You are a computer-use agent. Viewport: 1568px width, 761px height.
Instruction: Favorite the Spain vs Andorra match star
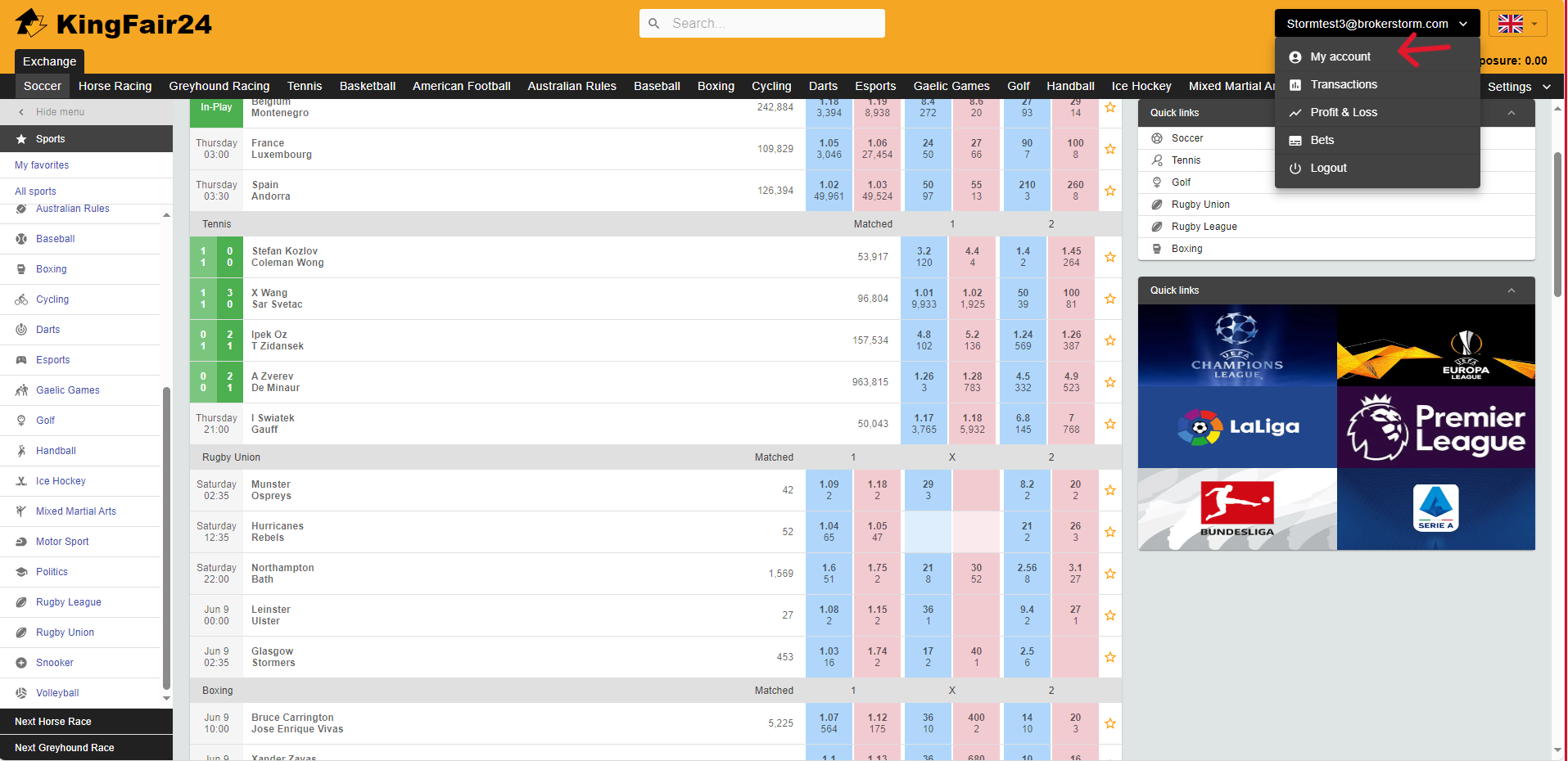point(1110,191)
